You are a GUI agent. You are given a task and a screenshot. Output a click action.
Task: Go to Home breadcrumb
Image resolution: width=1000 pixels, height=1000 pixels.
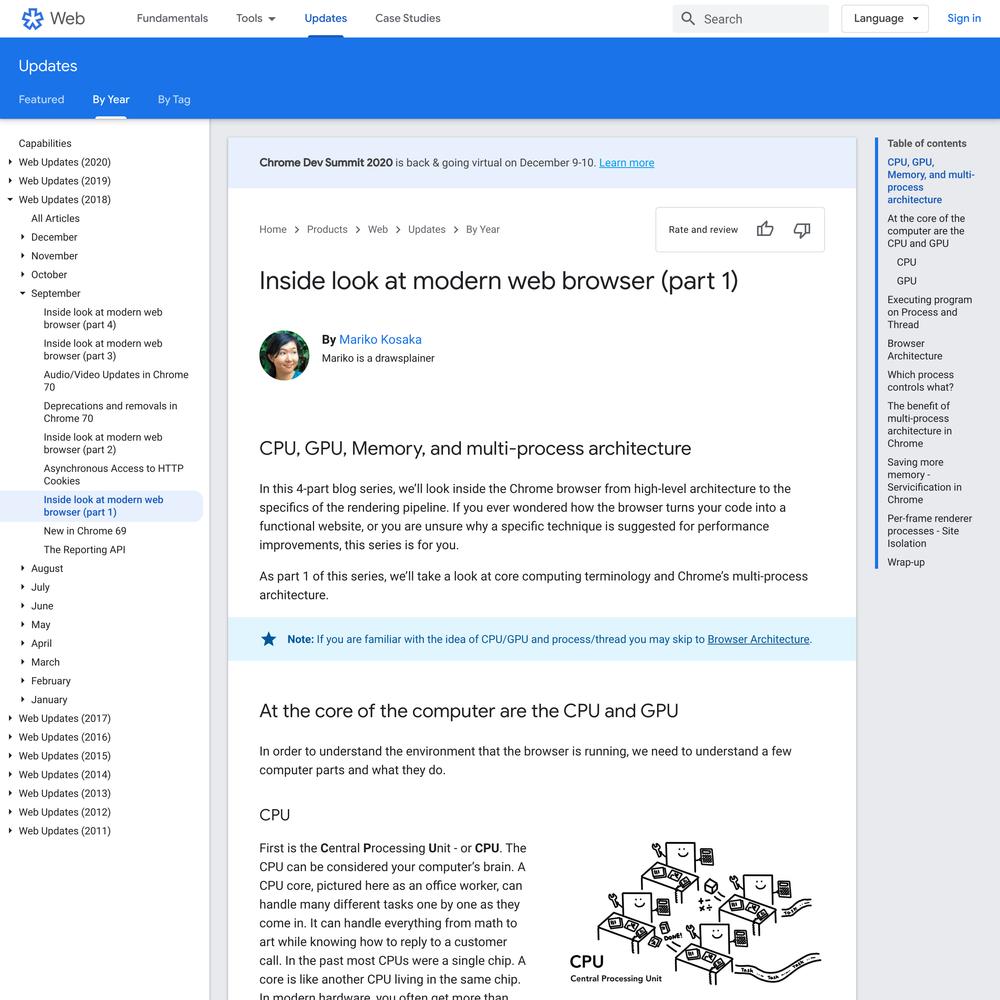tap(273, 230)
